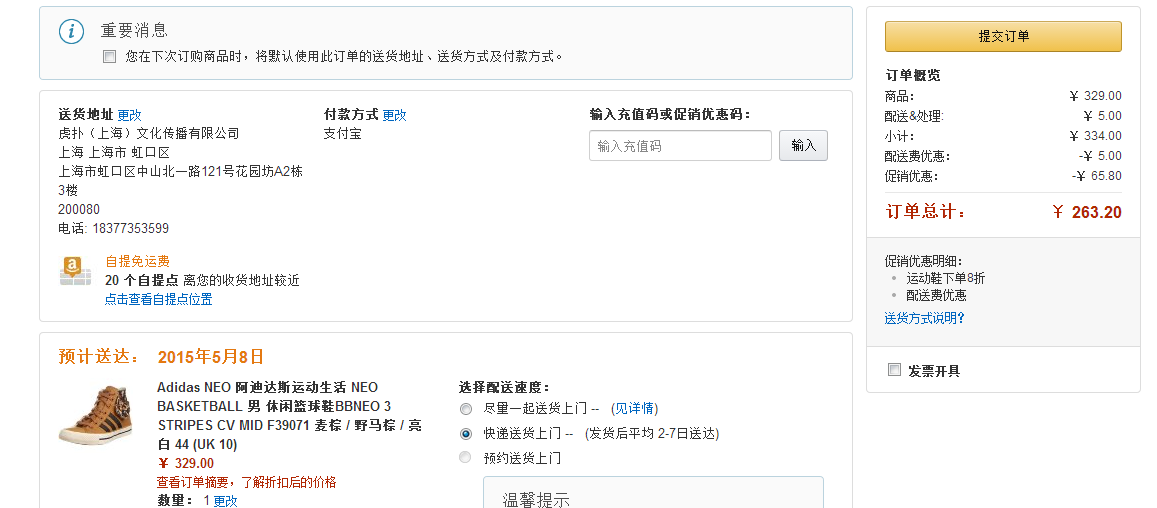The height and width of the screenshot is (508, 1157).
Task: Open the 见详情 details link
Action: pyautogui.click(x=635, y=408)
